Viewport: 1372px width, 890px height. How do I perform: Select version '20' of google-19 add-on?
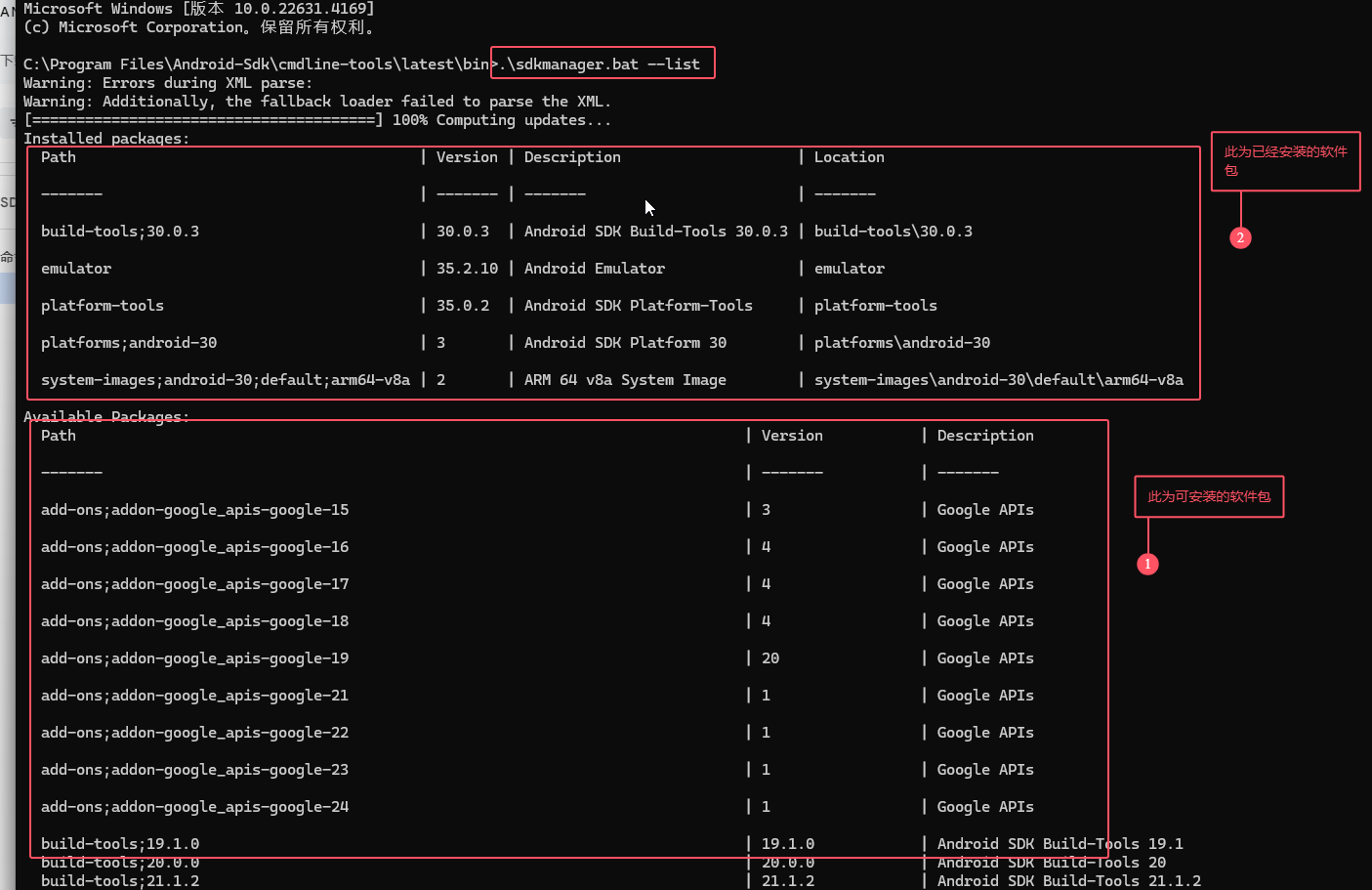(770, 658)
